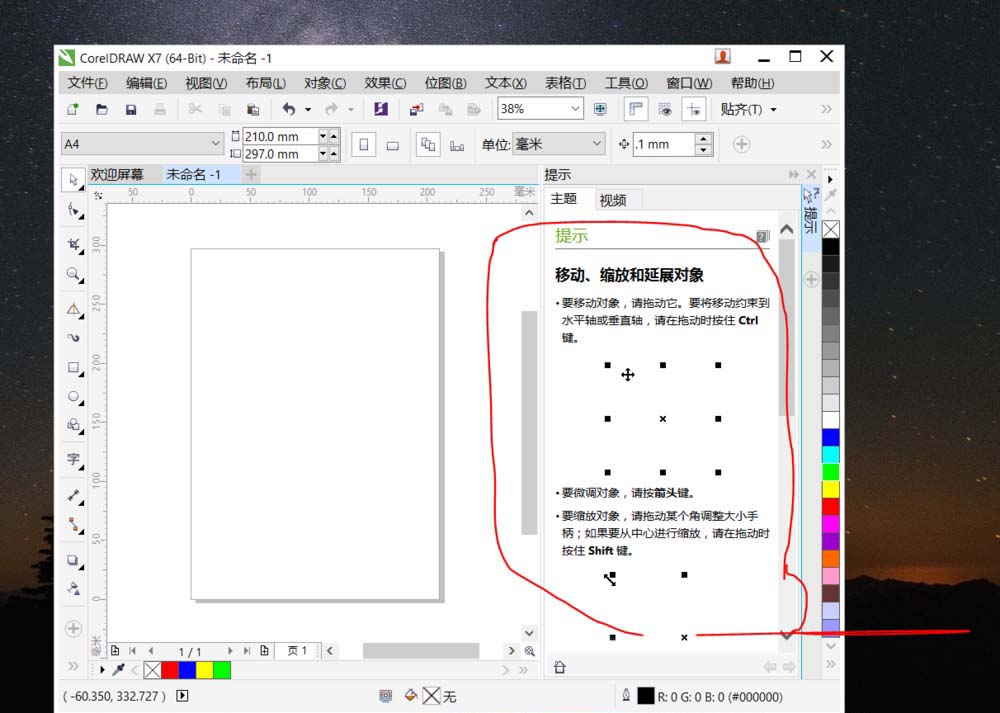This screenshot has width=1000, height=713.
Task: Open the 对象 menu
Action: pyautogui.click(x=325, y=84)
